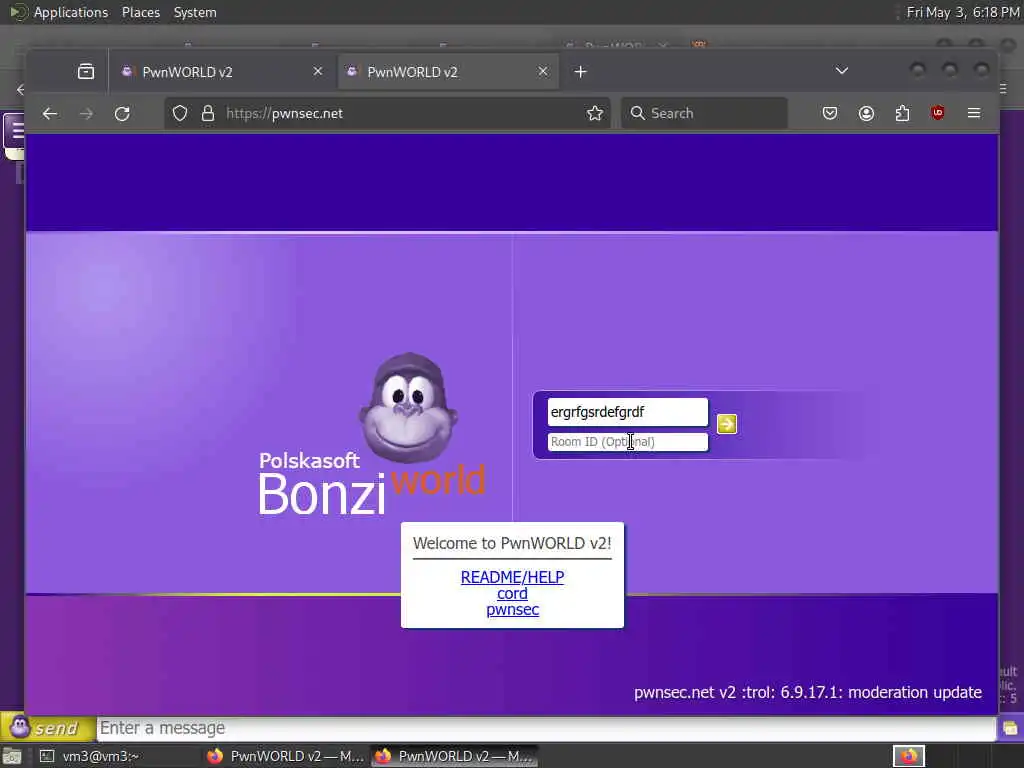Open the Firefox account icon
1024x768 pixels.
866,114
